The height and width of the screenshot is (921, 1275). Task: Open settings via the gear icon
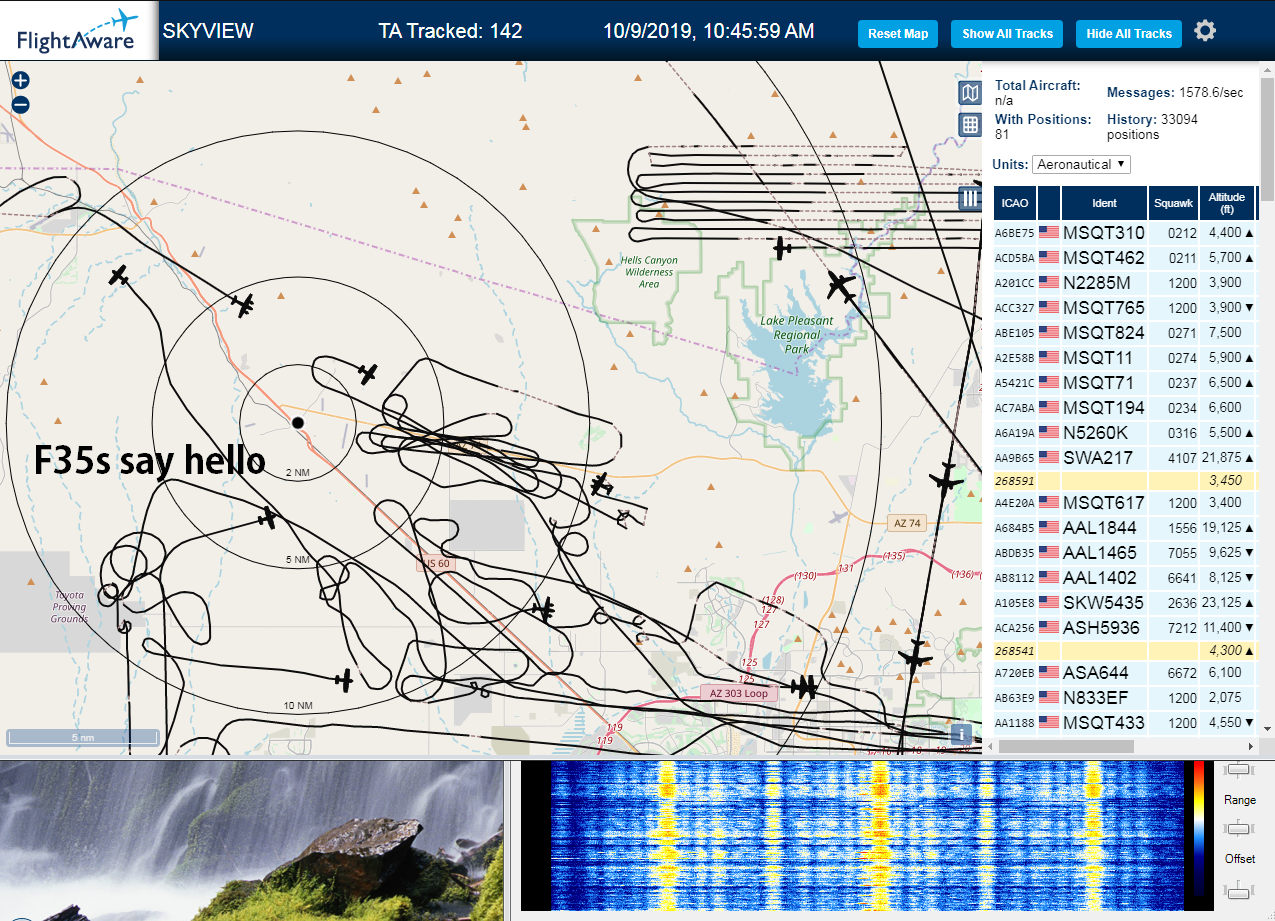[1205, 31]
